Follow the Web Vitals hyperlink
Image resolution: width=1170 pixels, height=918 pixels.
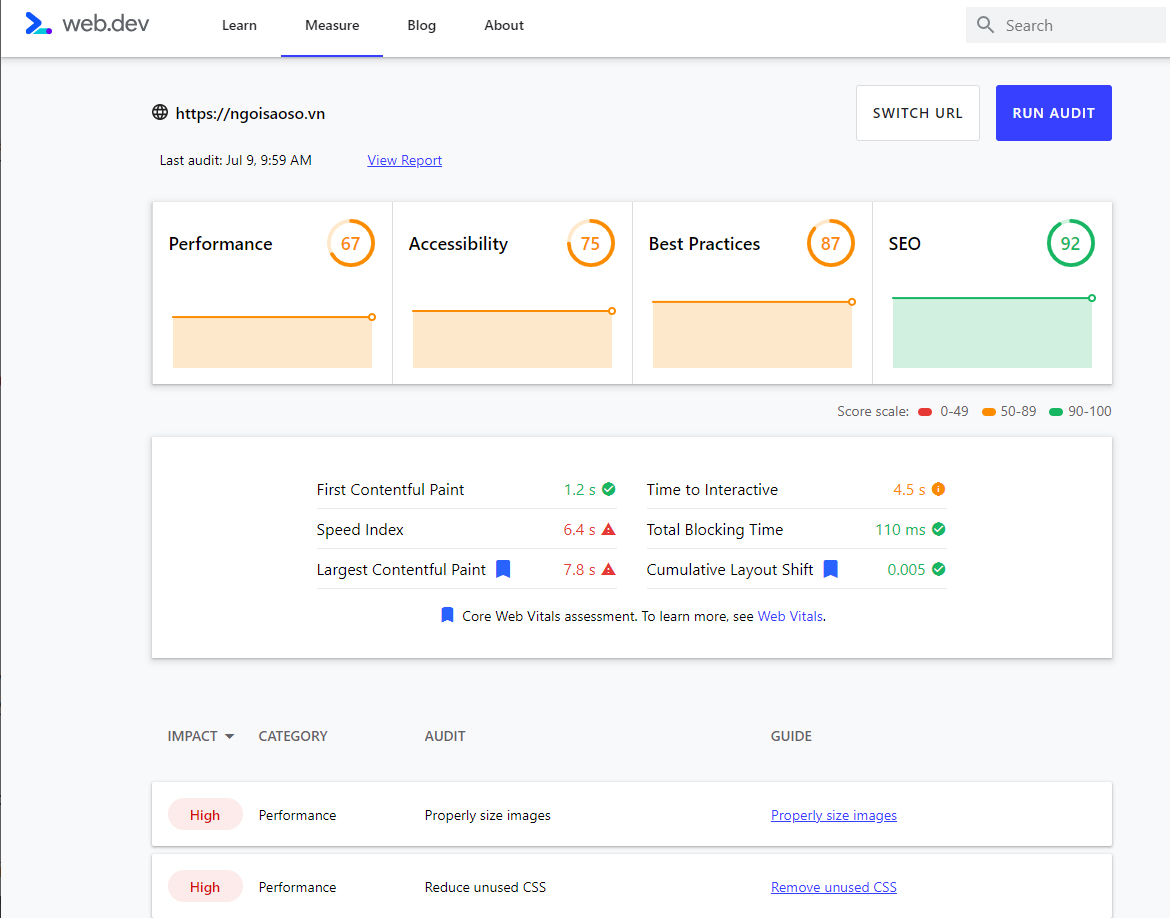pyautogui.click(x=790, y=615)
